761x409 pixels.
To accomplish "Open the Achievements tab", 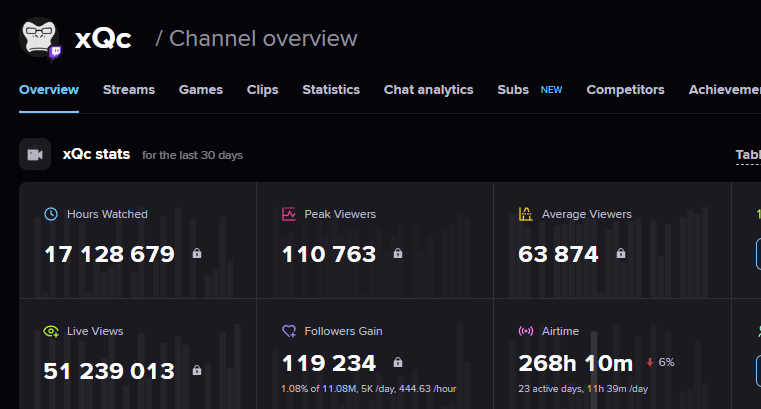I will point(725,90).
